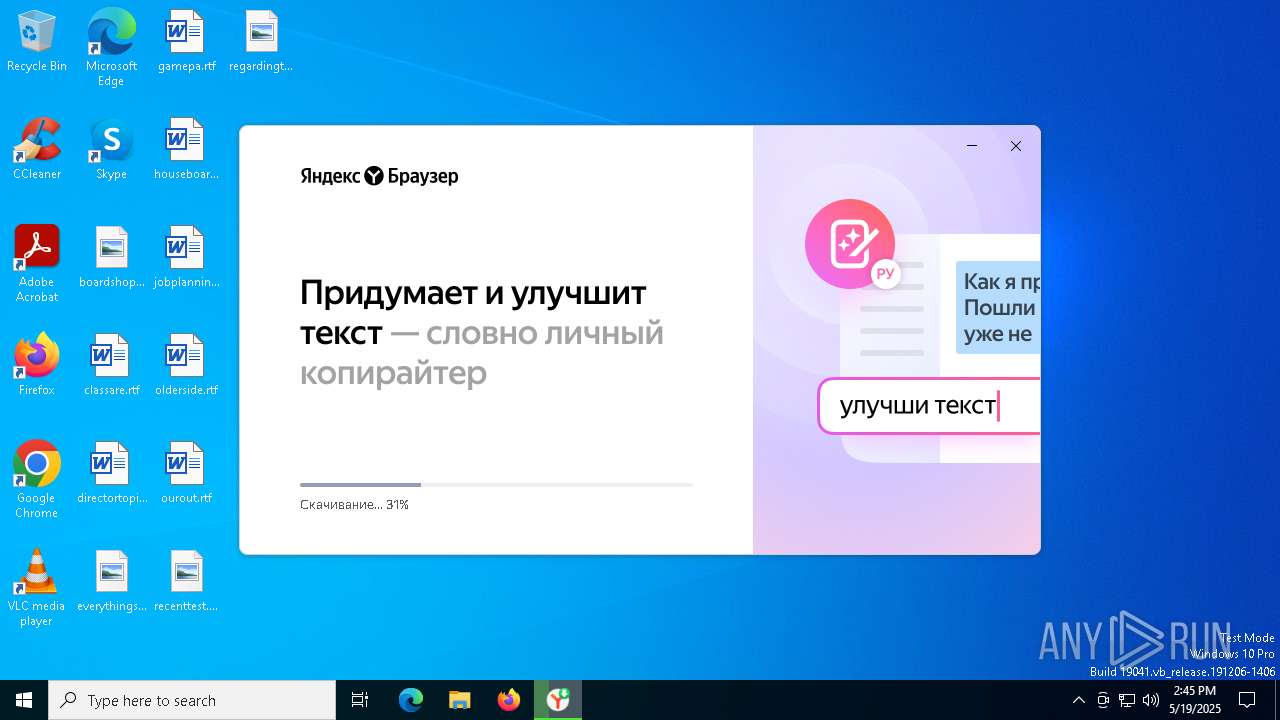
Task: Select the regardingt... image file icon
Action: tap(260, 41)
